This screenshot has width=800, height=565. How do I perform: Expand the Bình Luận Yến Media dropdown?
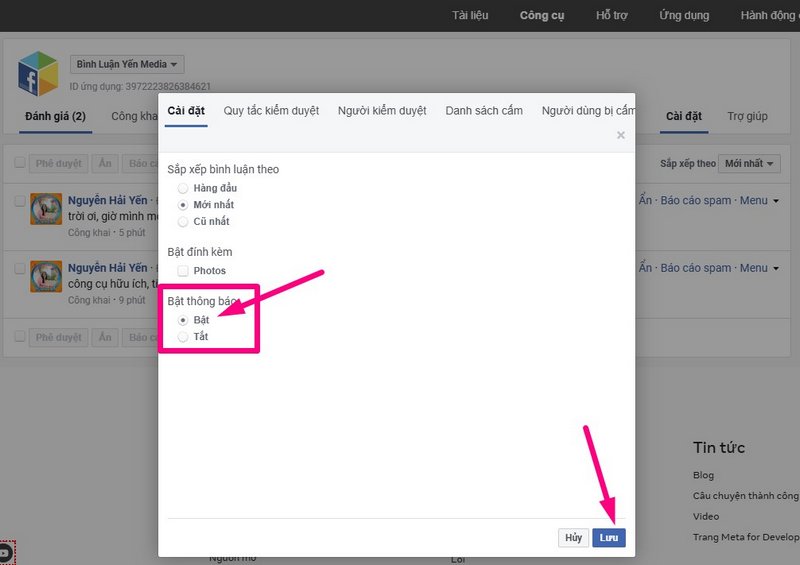click(x=127, y=64)
